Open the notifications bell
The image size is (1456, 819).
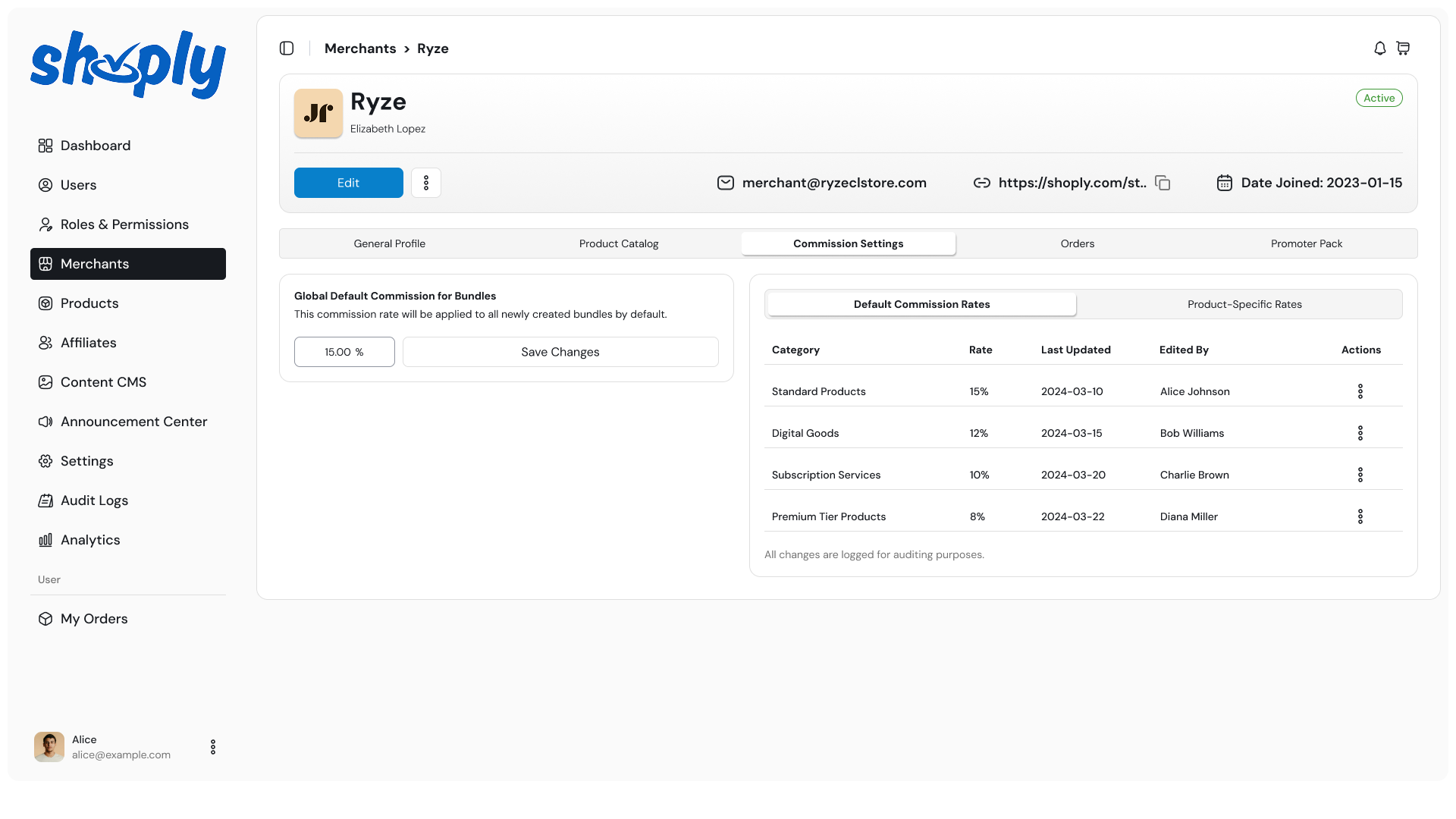[x=1380, y=49]
